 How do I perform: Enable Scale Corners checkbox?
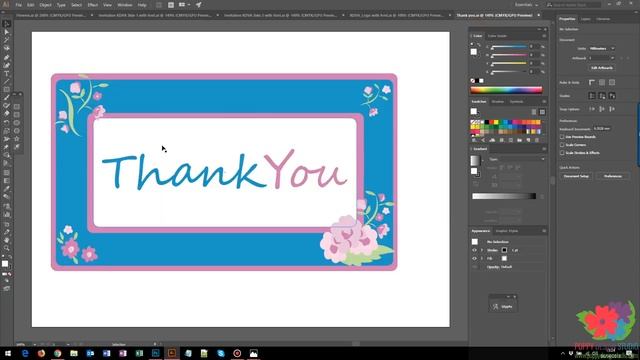(x=562, y=145)
